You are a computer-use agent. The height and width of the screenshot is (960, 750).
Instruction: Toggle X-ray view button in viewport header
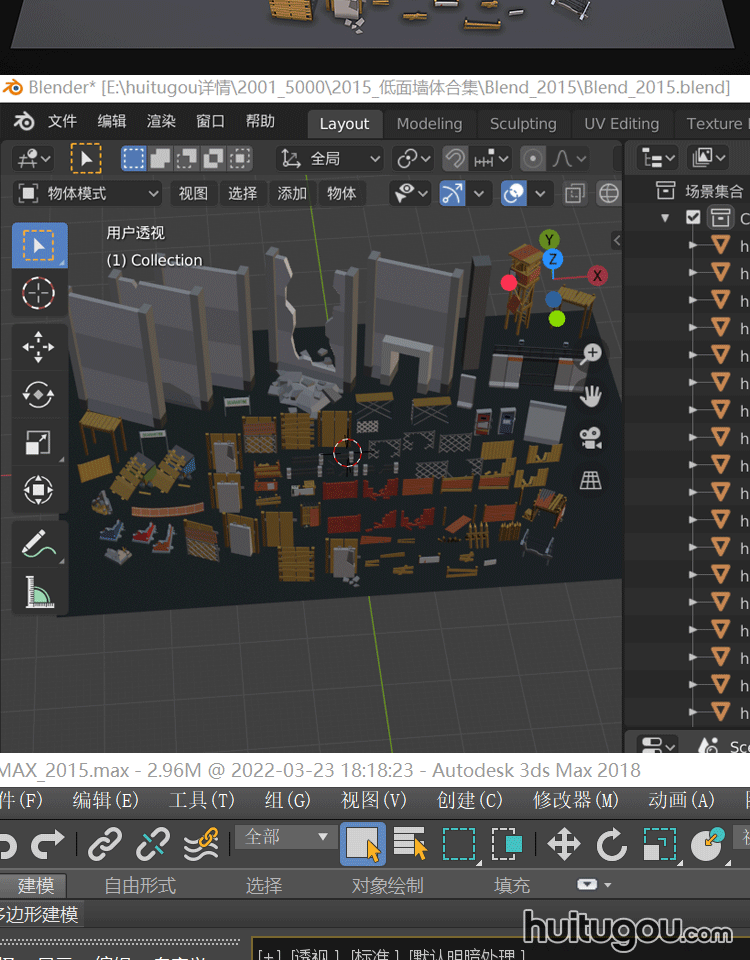(x=574, y=194)
